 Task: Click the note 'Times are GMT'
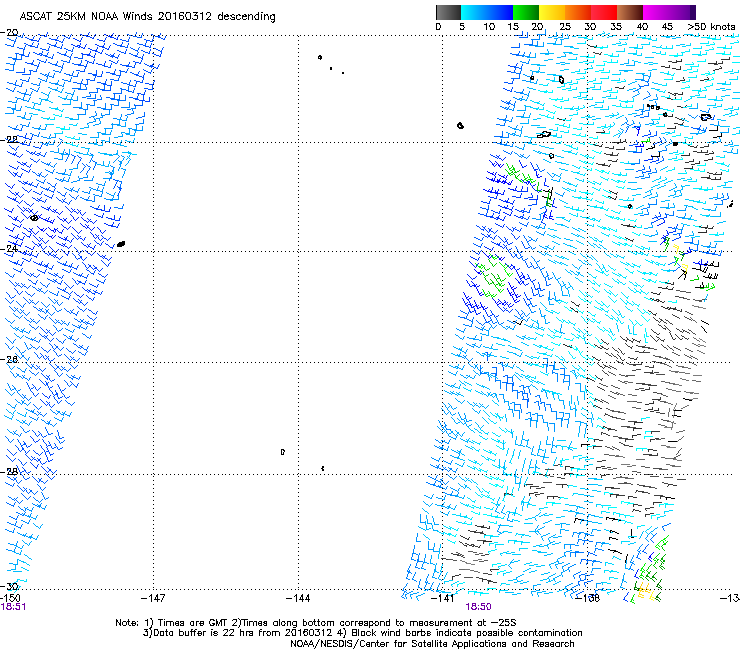192,623
